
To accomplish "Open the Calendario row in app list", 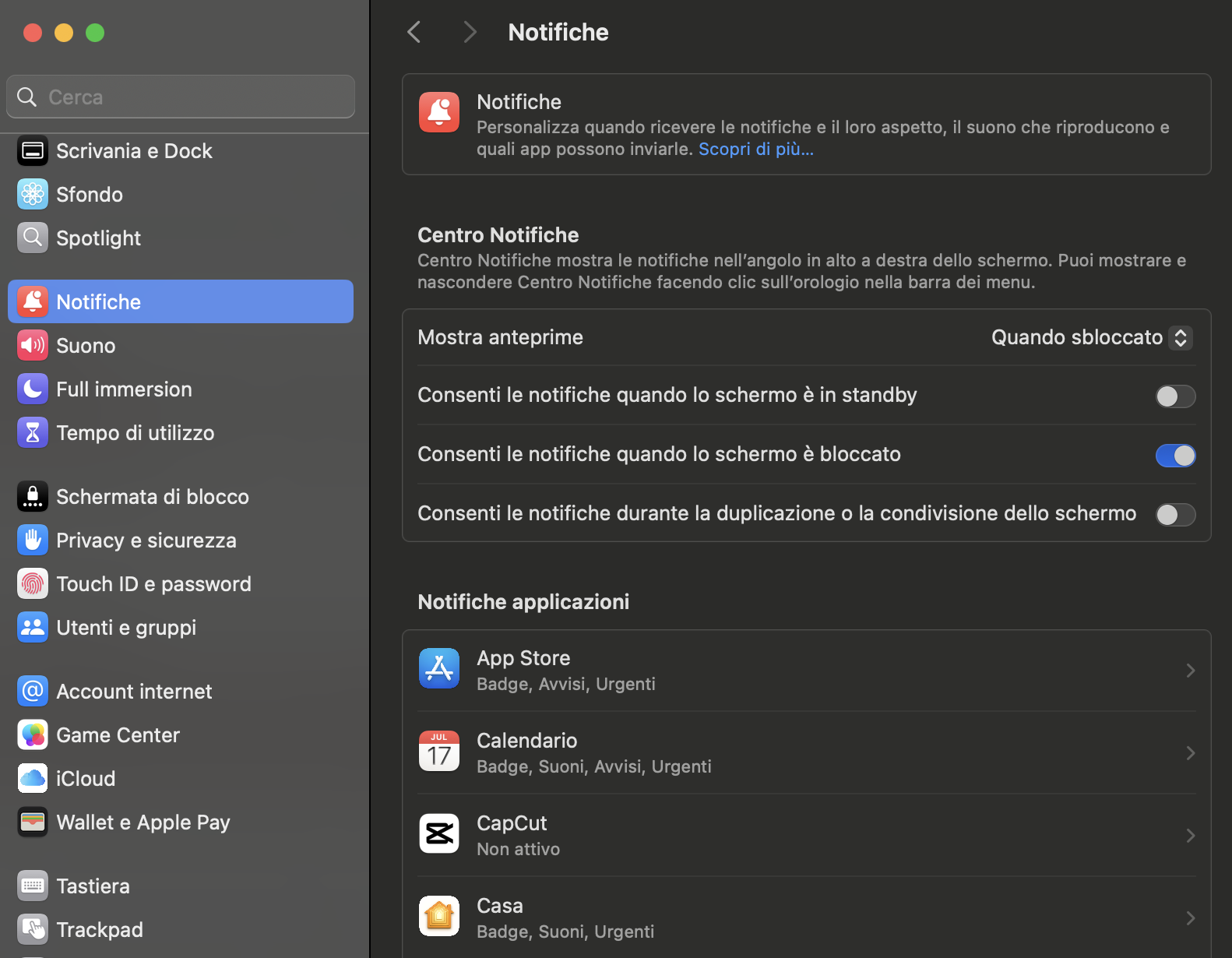I will pos(807,753).
